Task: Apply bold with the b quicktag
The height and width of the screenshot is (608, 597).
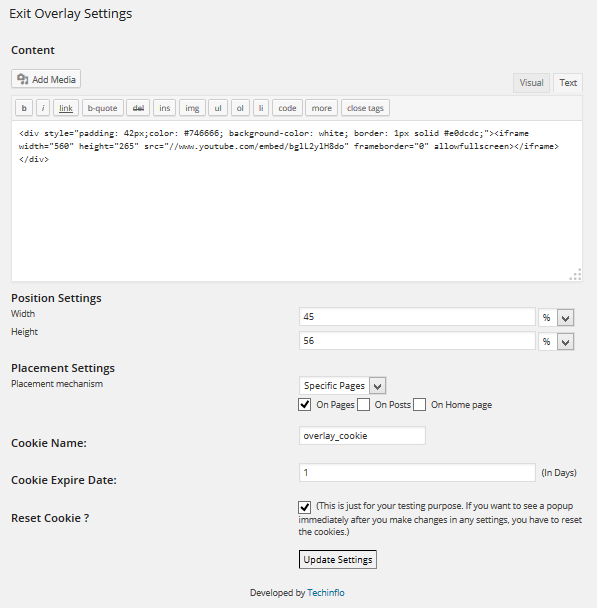Action: point(24,108)
